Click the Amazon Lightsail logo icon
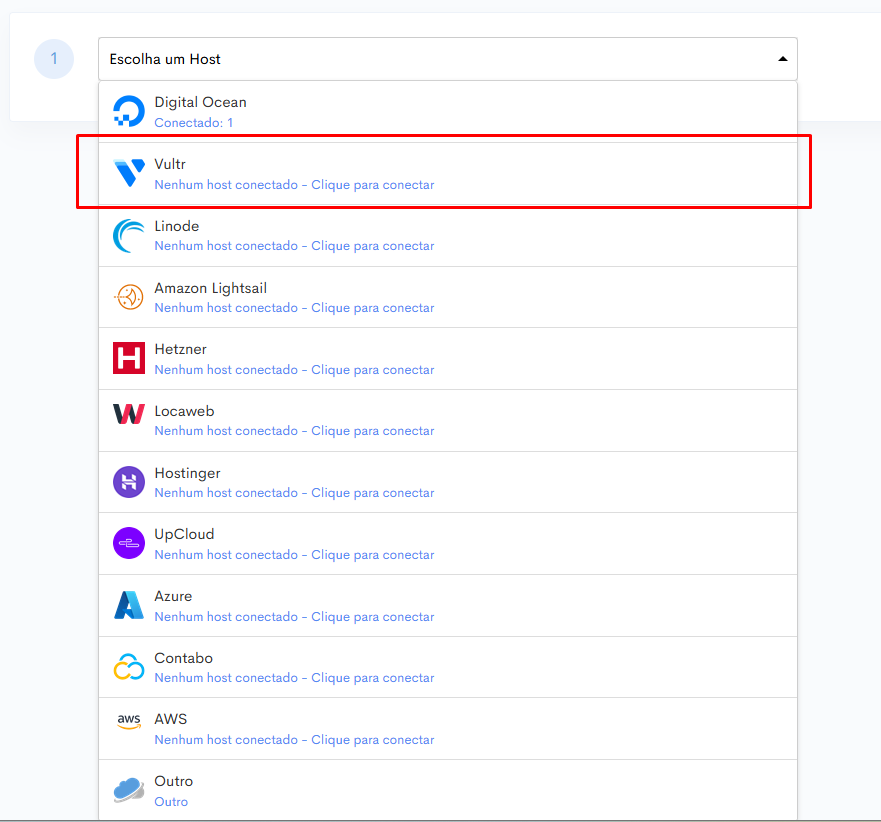Viewport: 881px width, 822px height. [129, 297]
